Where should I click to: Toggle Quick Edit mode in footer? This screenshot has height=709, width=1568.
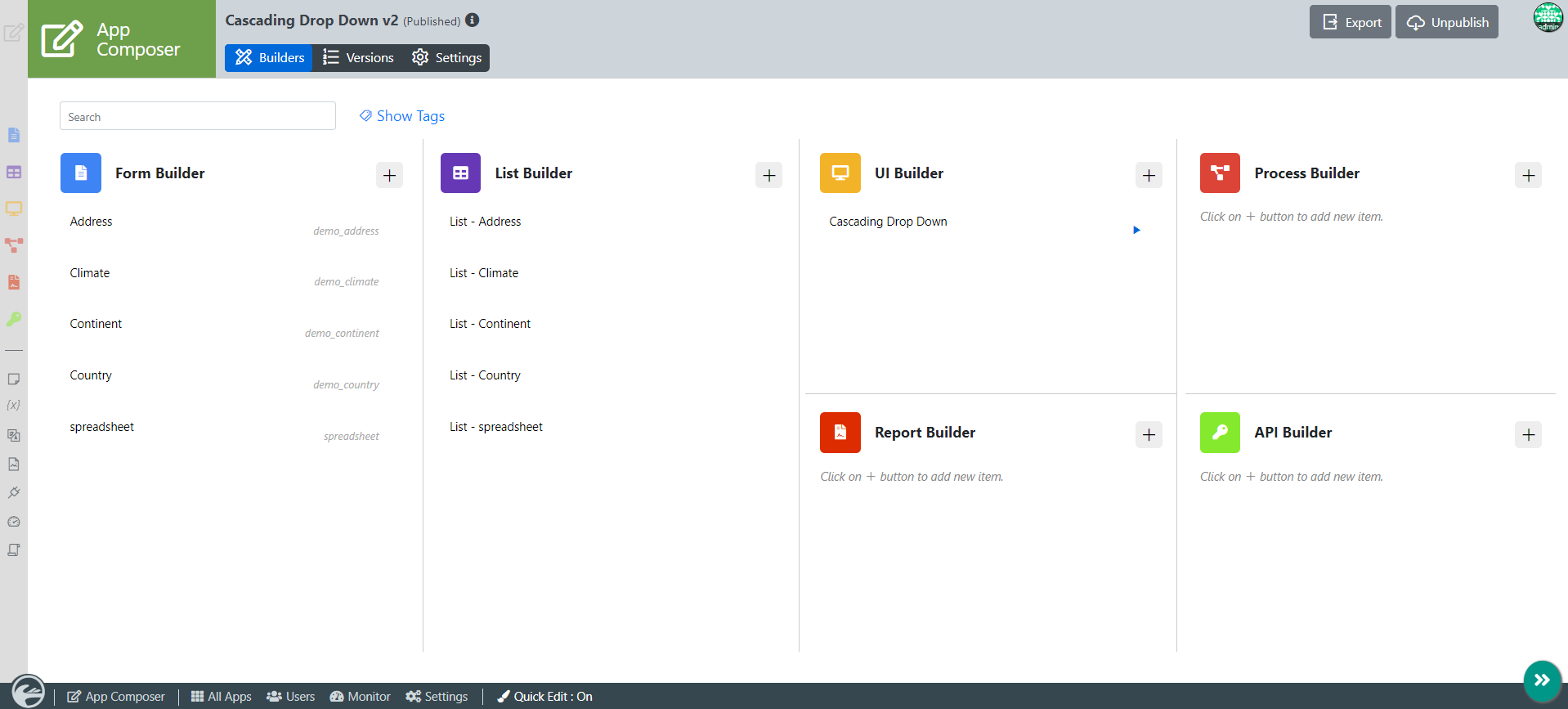[x=544, y=697]
